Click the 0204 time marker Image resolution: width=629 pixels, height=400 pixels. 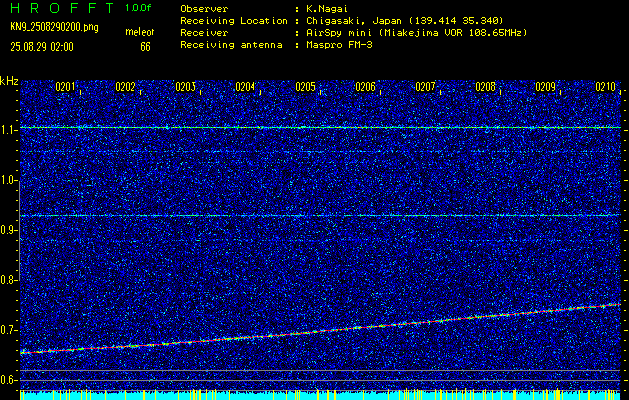(x=245, y=87)
